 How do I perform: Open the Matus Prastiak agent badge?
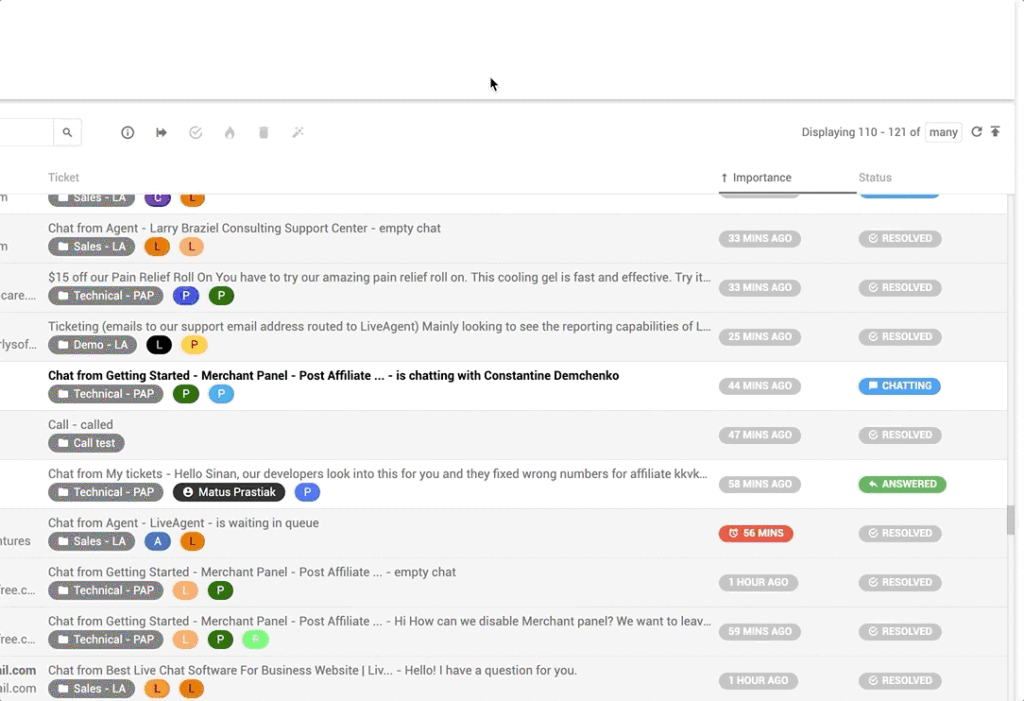[227, 492]
